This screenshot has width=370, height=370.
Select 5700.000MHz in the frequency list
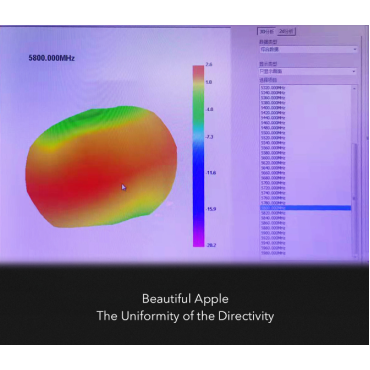click(x=273, y=183)
